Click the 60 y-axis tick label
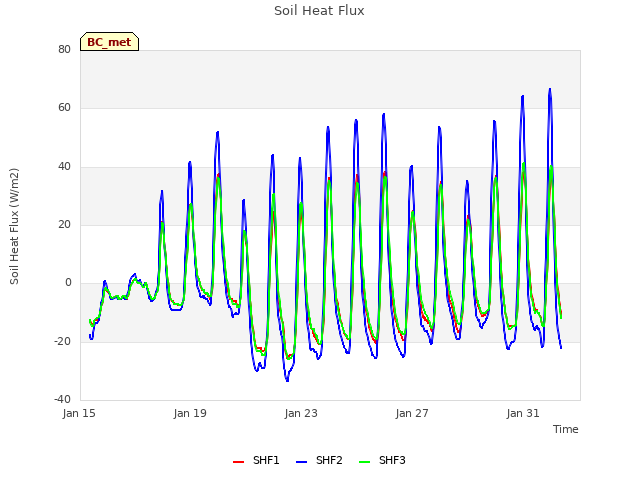Image resolution: width=640 pixels, height=480 pixels. pos(64,108)
